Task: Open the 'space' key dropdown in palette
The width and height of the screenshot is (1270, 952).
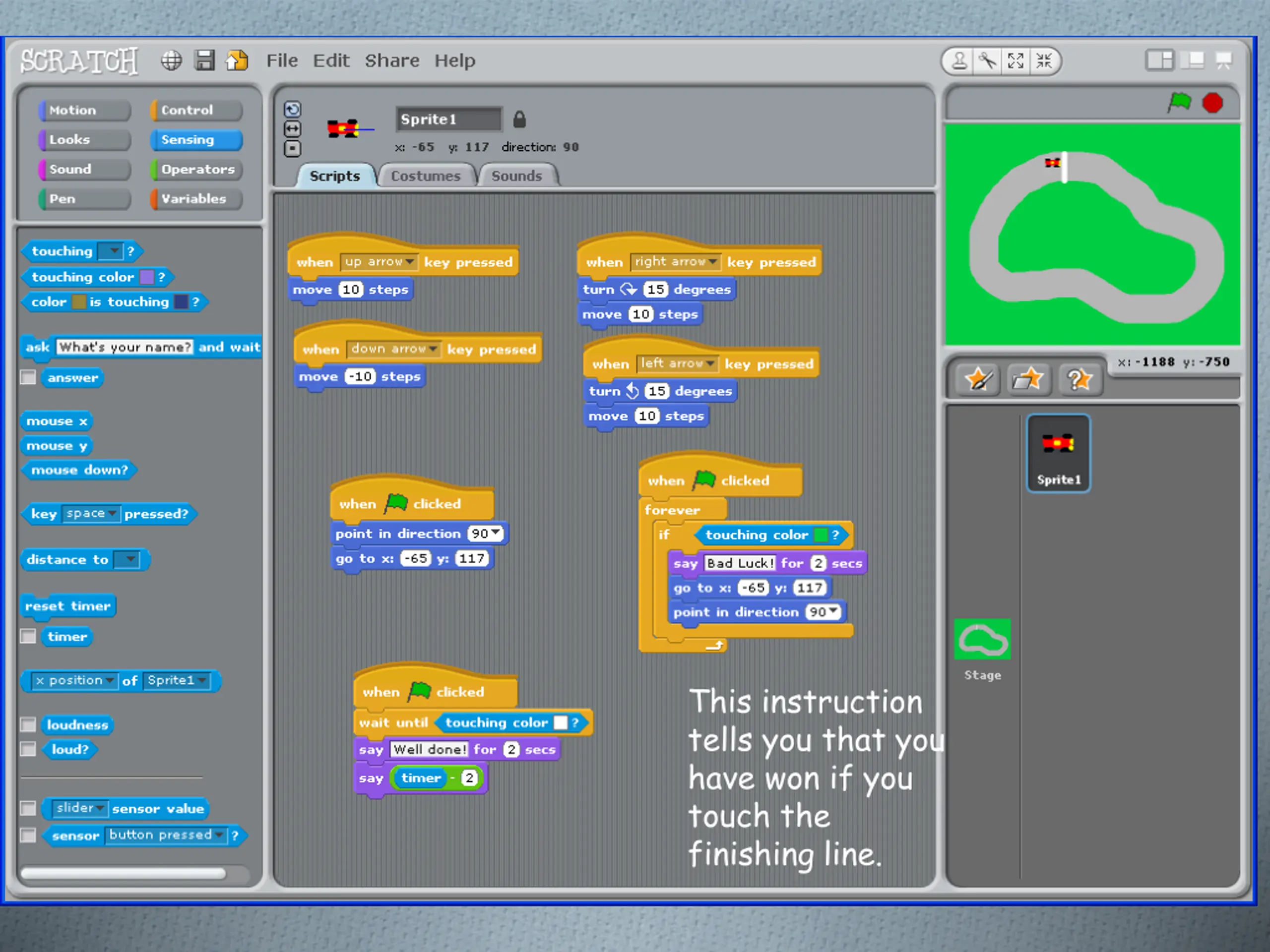Action: (91, 513)
